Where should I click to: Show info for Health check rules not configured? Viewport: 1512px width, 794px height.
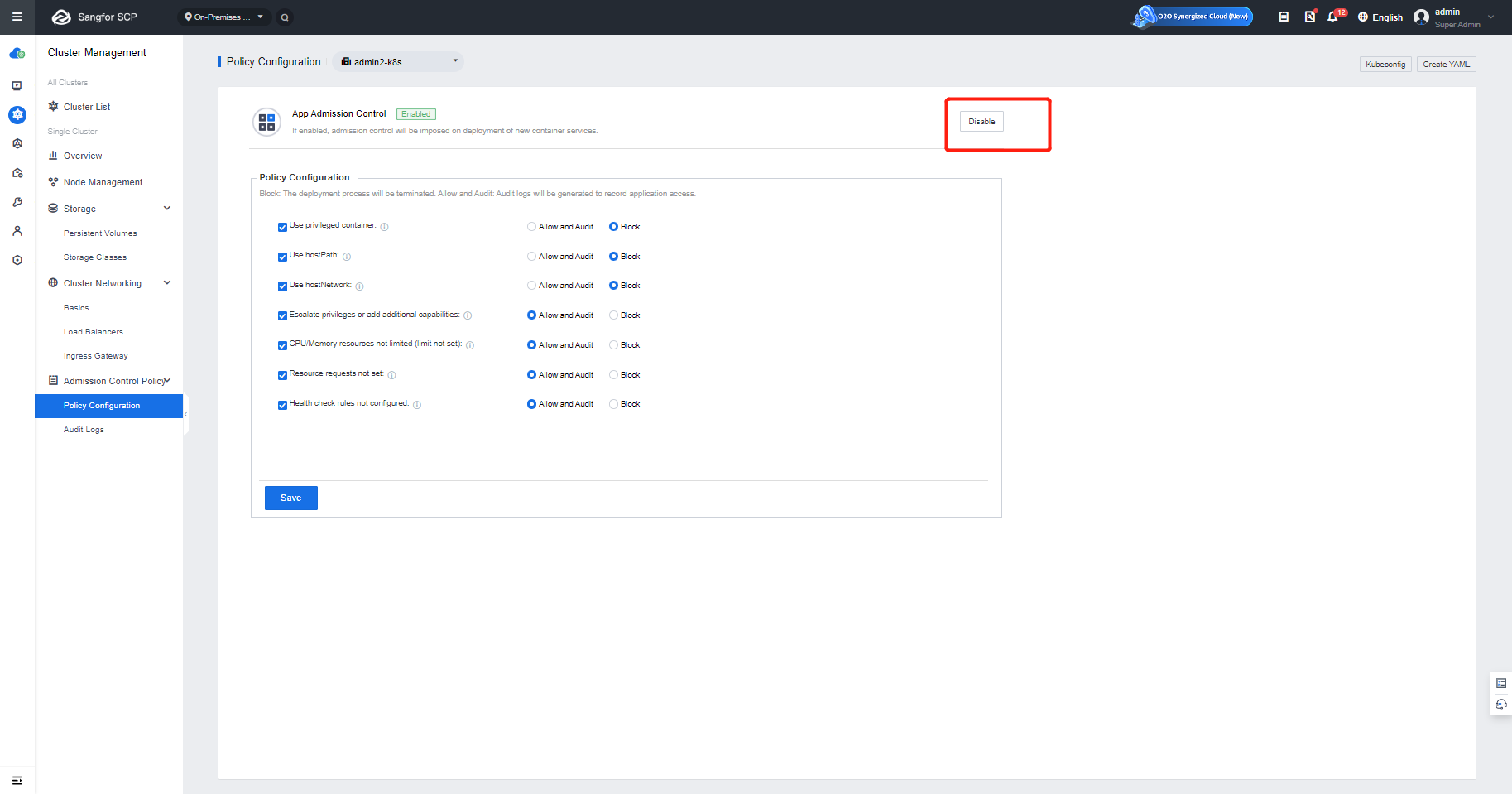click(417, 405)
